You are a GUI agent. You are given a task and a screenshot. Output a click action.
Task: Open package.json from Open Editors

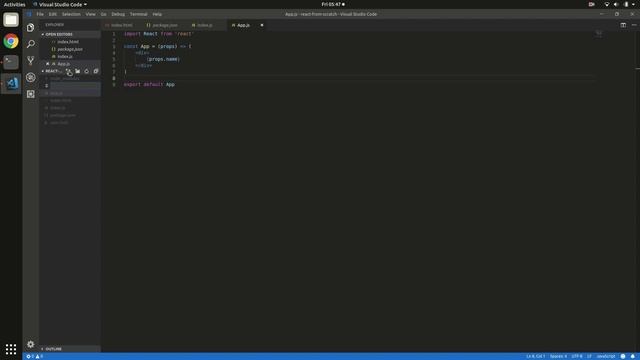point(70,49)
